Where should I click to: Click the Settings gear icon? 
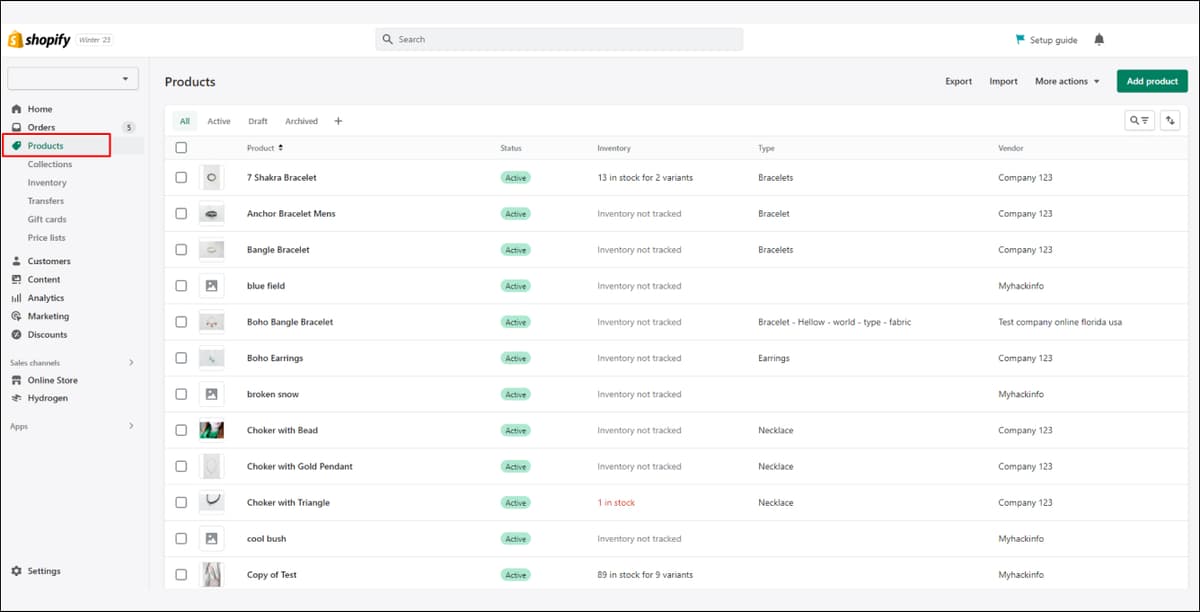click(16, 571)
